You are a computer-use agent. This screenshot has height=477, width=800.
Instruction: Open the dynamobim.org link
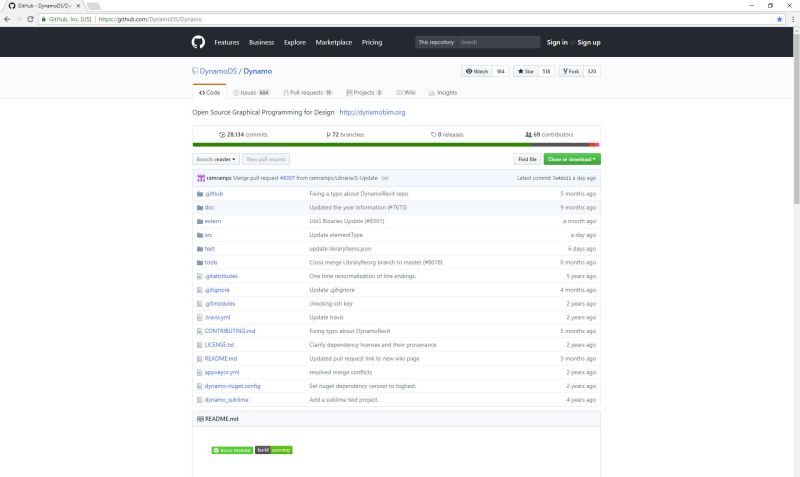pos(372,112)
